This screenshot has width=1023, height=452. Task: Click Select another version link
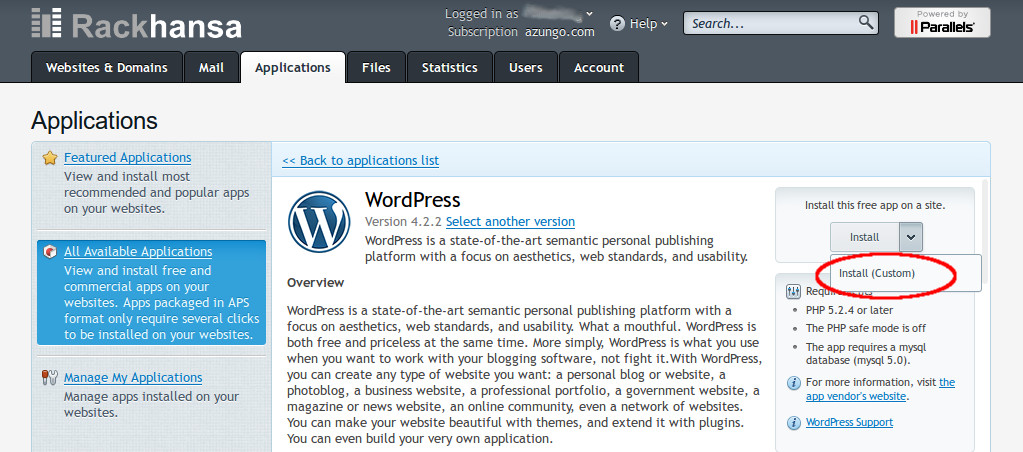coord(510,222)
